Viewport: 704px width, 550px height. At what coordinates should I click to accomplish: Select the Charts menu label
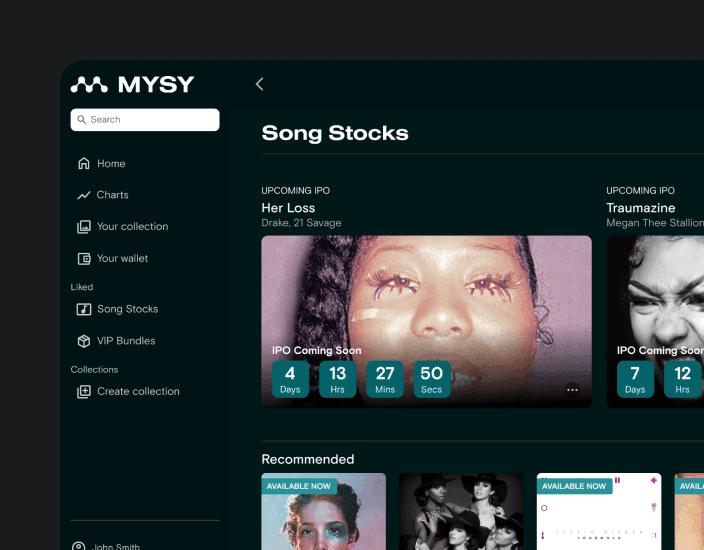pos(113,195)
